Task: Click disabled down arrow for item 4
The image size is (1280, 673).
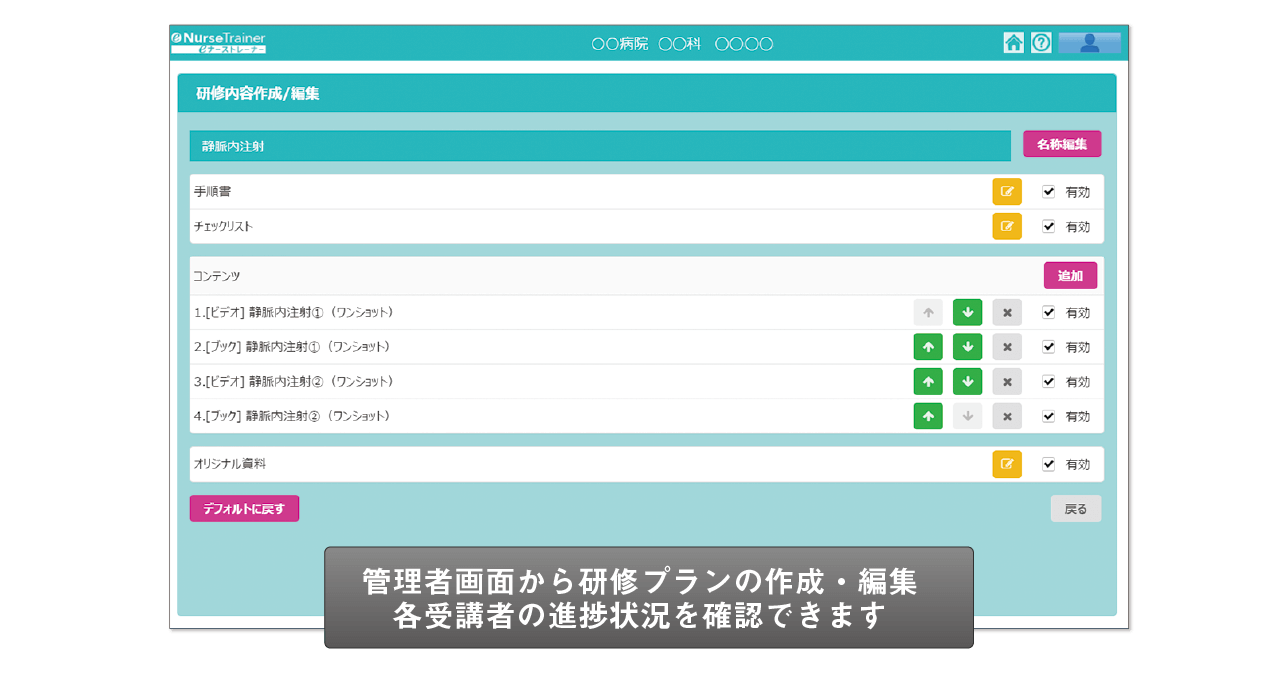Action: (x=967, y=416)
